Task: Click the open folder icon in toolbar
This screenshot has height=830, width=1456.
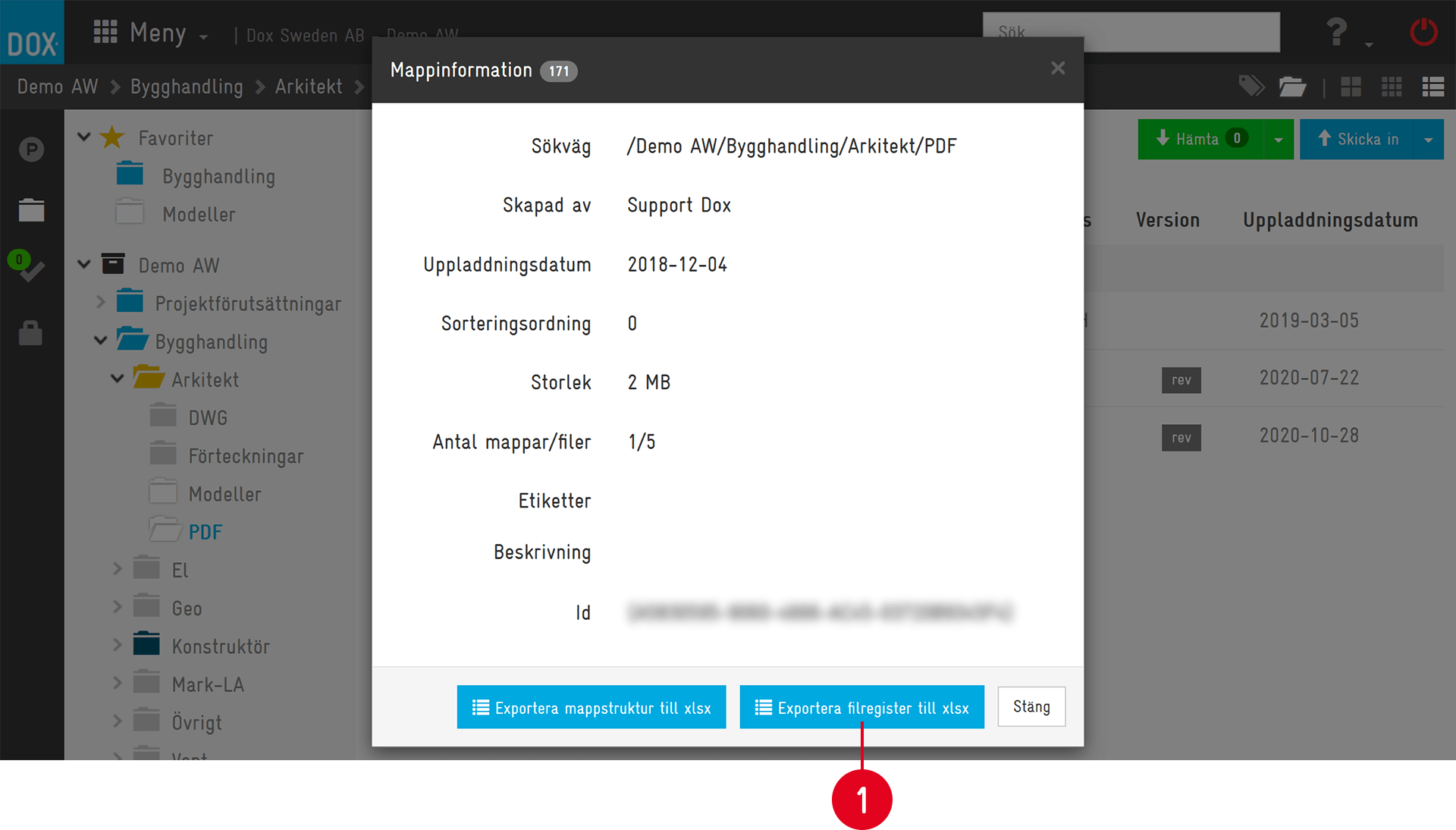Action: point(1292,86)
